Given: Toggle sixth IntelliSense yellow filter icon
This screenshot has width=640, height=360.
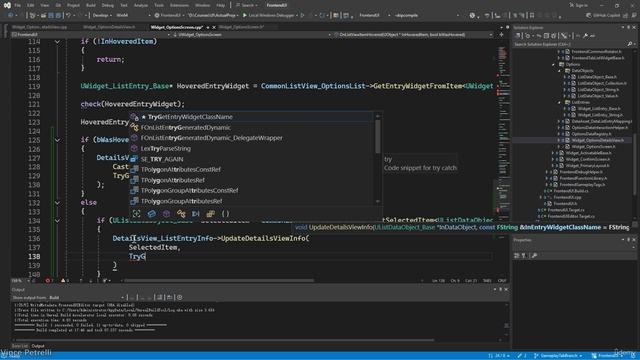Looking at the screenshot, I should tap(210, 213).
